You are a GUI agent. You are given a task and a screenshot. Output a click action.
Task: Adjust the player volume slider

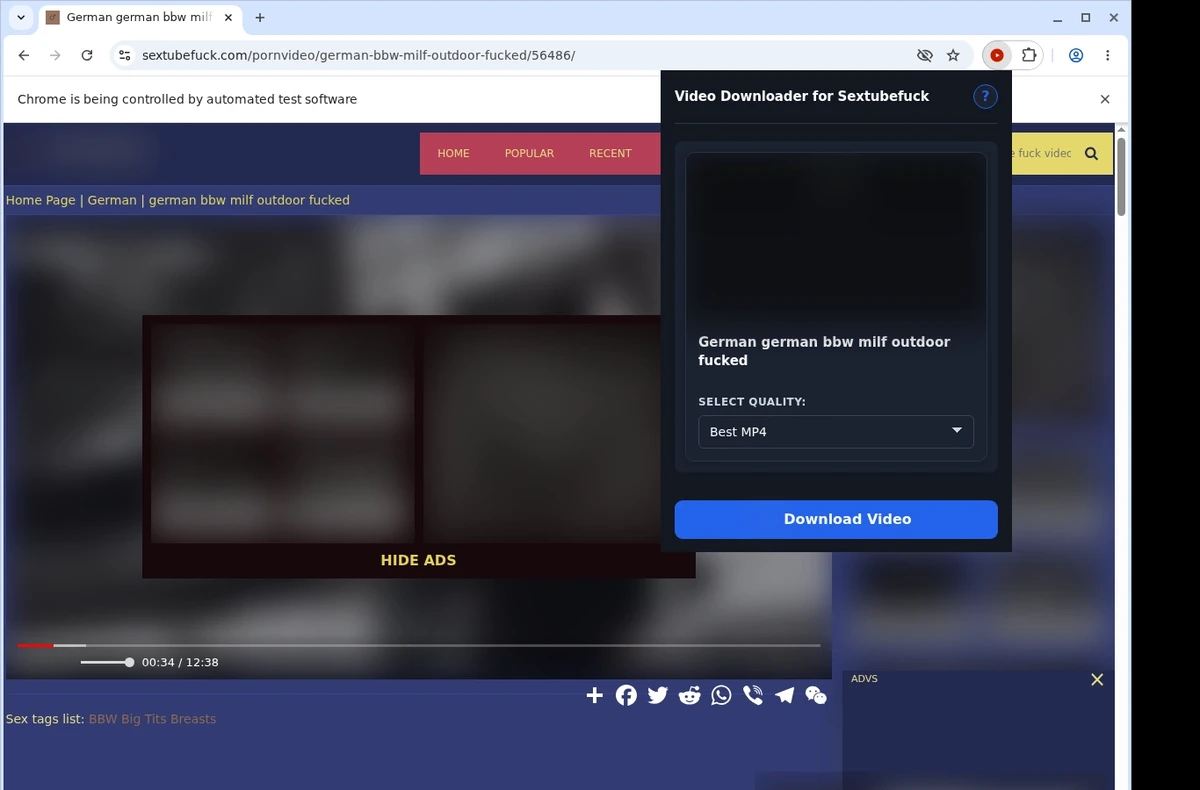tap(107, 662)
